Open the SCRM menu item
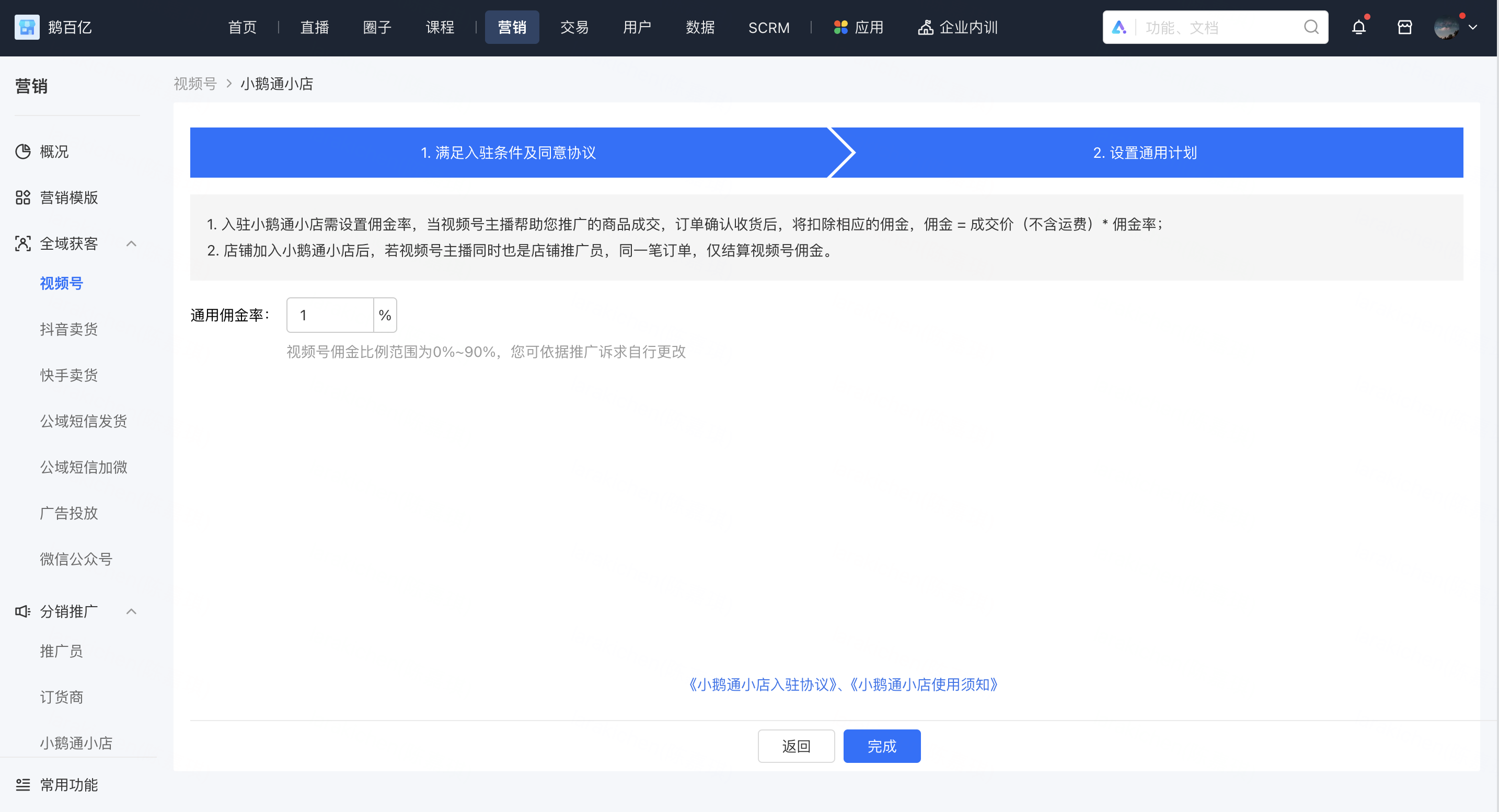The width and height of the screenshot is (1499, 812). pos(769,27)
